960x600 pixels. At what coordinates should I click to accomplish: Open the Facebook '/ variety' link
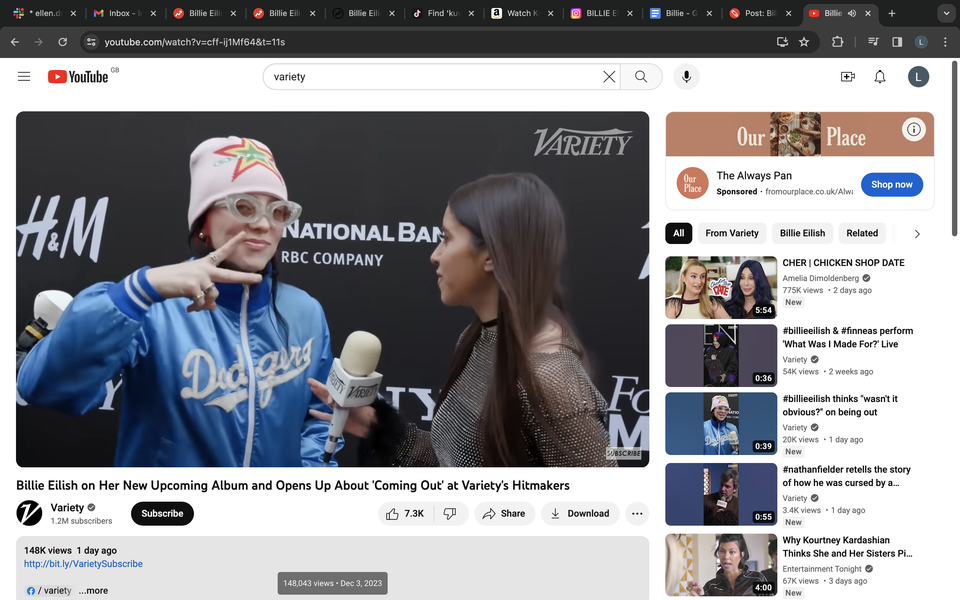coord(49,591)
